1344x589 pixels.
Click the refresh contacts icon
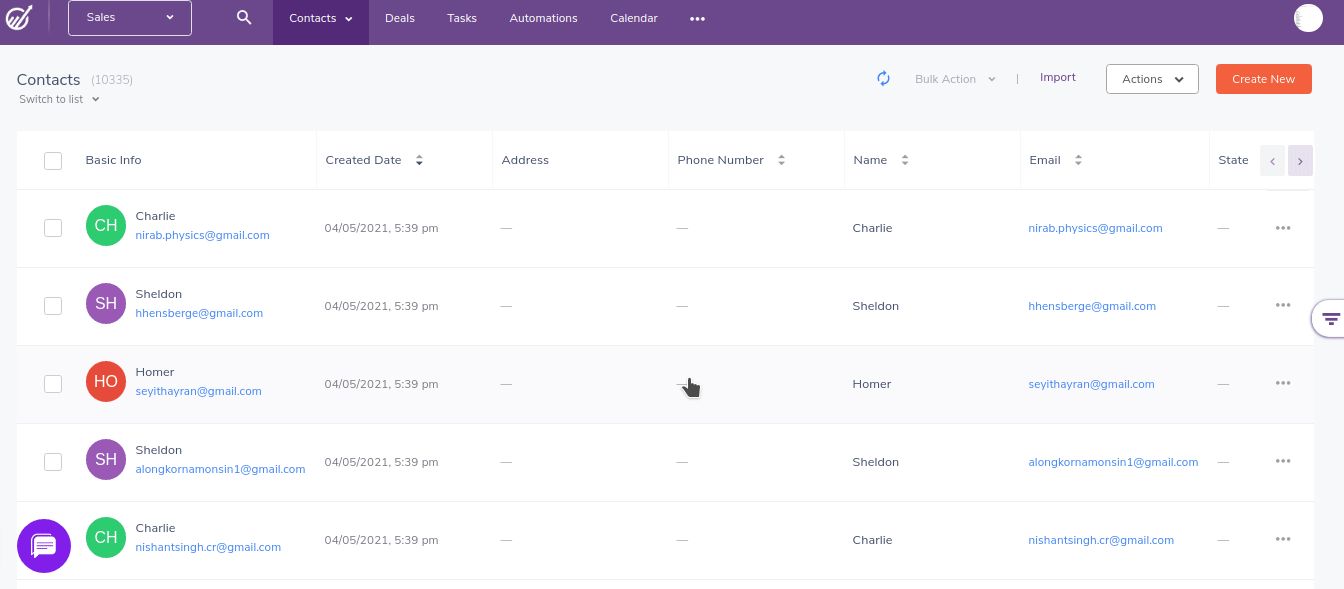884,78
